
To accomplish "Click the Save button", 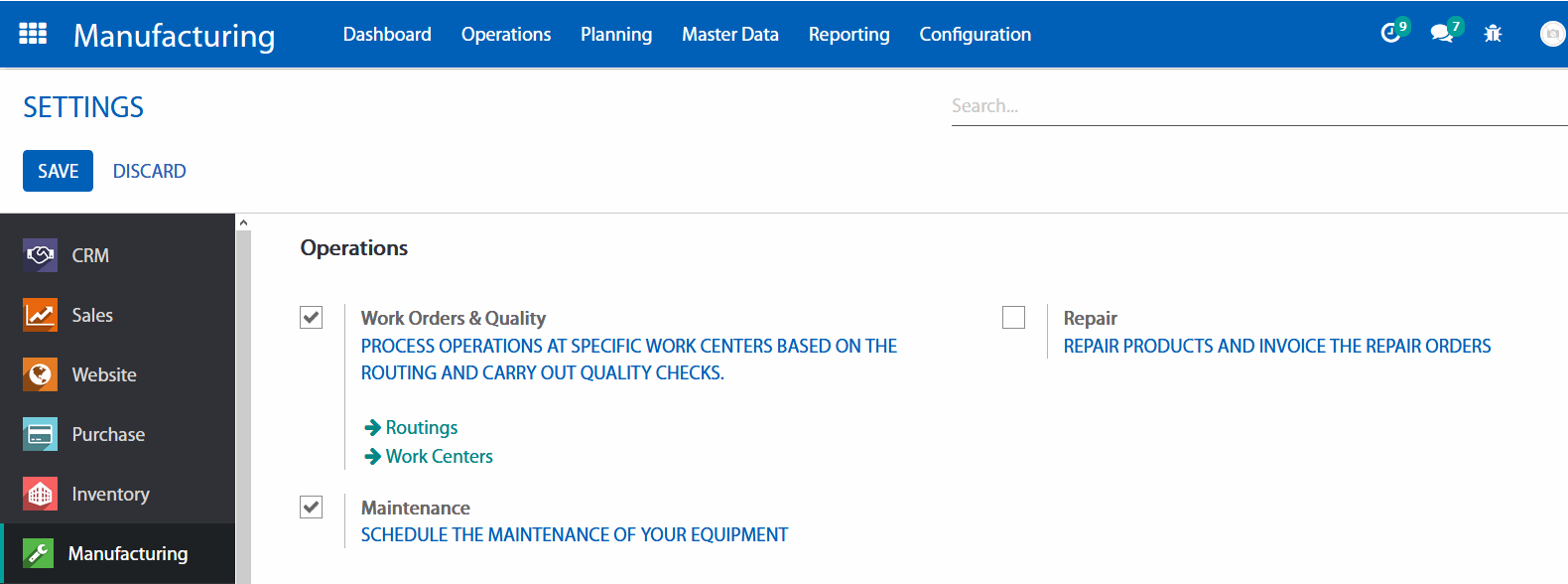I will coord(58,171).
